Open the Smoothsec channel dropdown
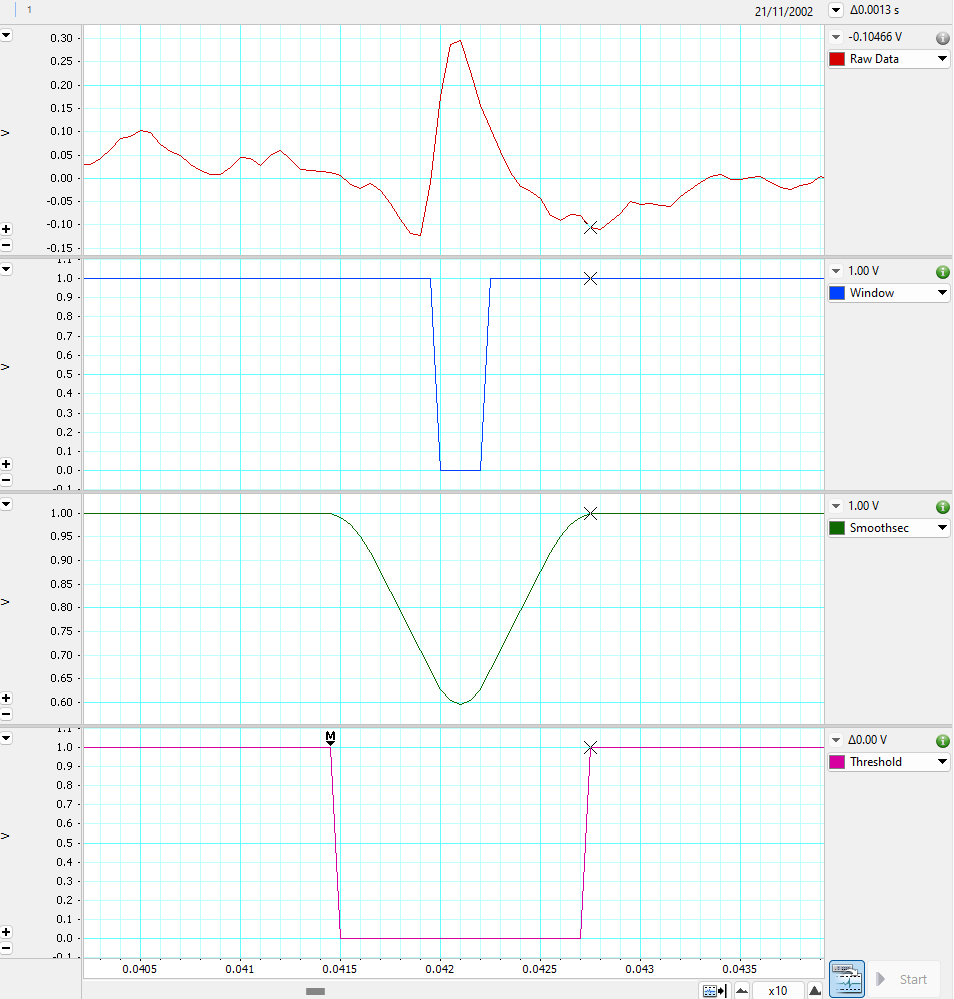The image size is (954, 999). coord(942,528)
